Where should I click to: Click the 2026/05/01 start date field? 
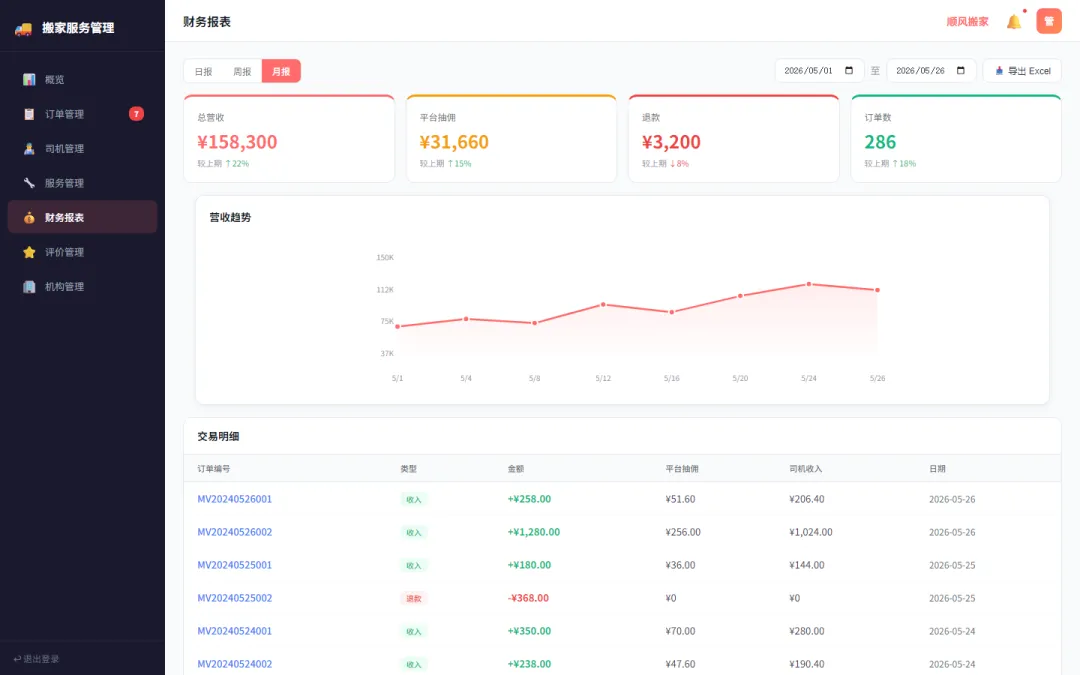[x=819, y=70]
